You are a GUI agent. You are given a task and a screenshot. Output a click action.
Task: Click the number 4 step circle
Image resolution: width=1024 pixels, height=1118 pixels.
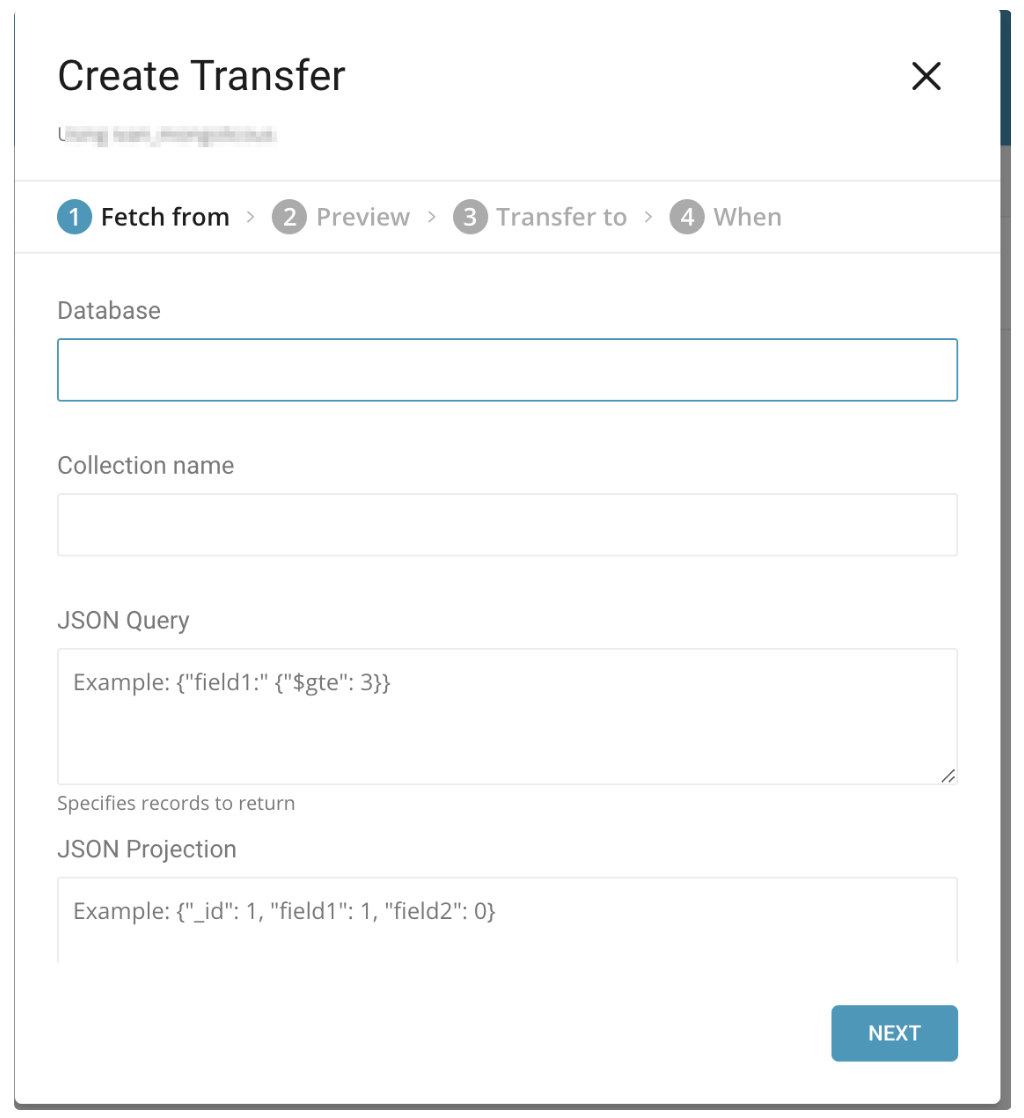coord(686,217)
